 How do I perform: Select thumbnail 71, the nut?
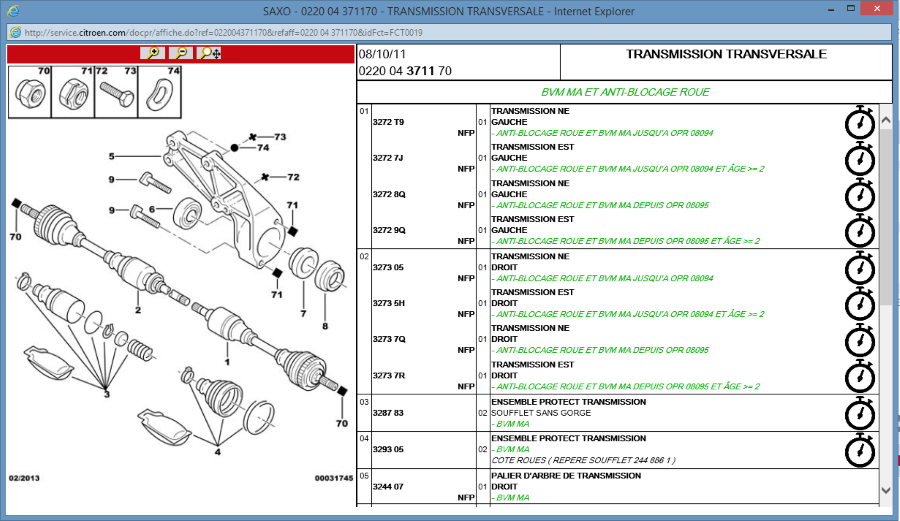click(73, 92)
